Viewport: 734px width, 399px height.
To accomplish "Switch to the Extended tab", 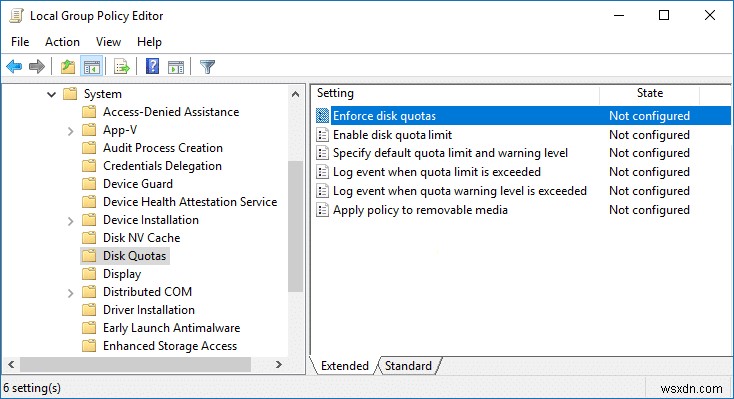I will [x=345, y=366].
